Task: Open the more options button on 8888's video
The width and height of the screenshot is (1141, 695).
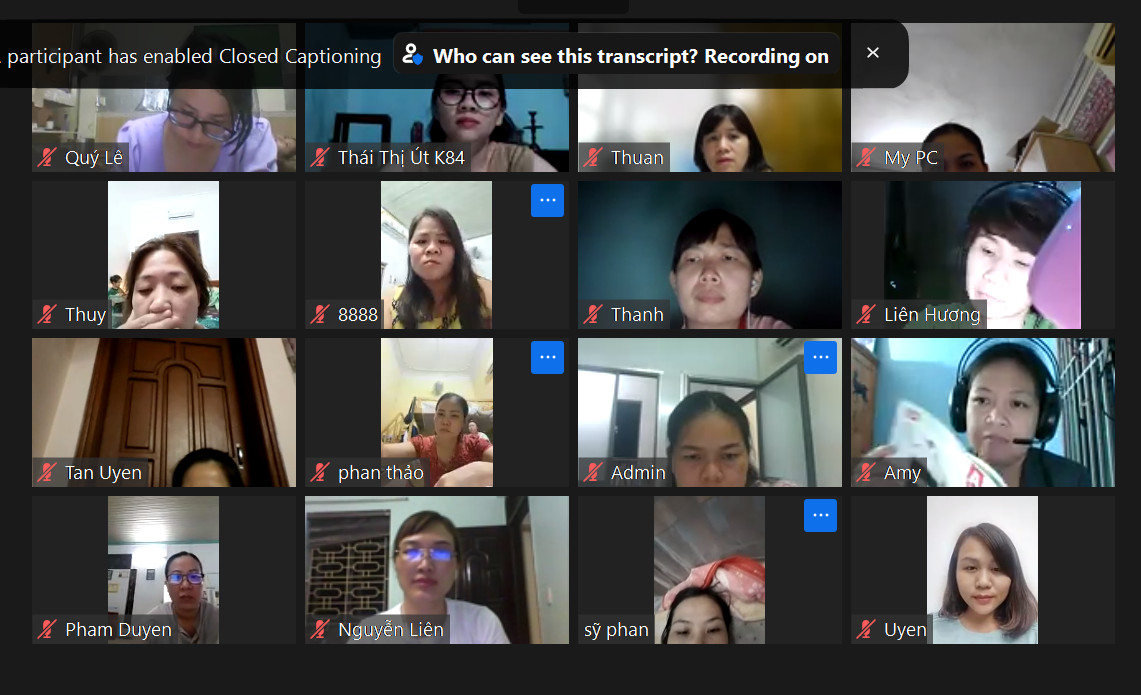Action: (x=547, y=200)
